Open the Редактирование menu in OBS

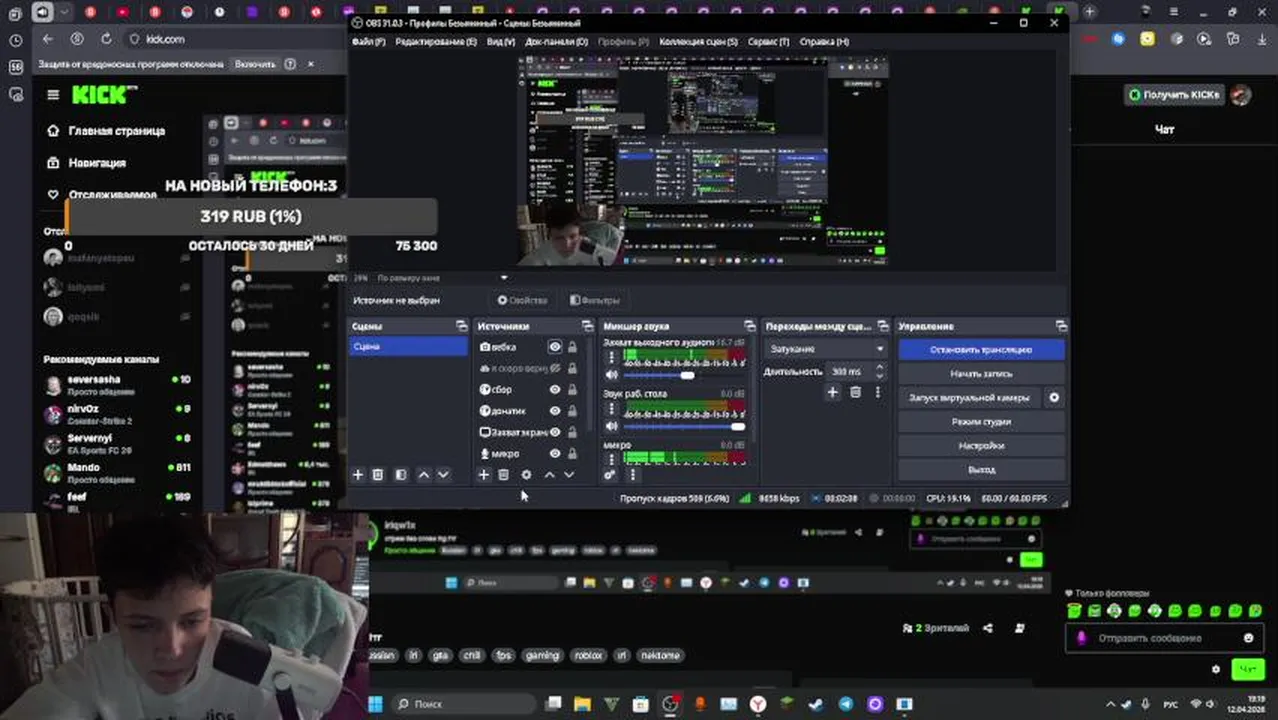click(x=436, y=42)
